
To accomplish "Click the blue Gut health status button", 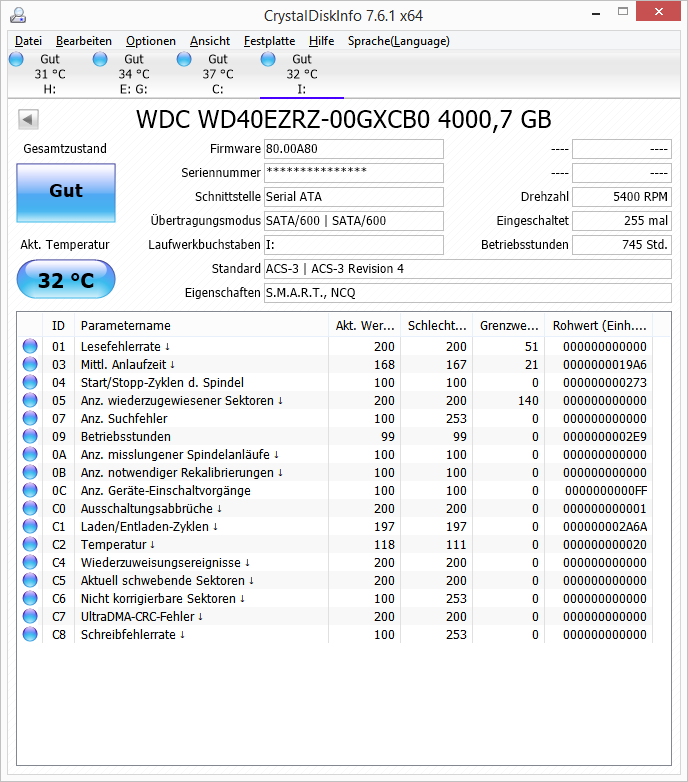I will click(x=66, y=193).
